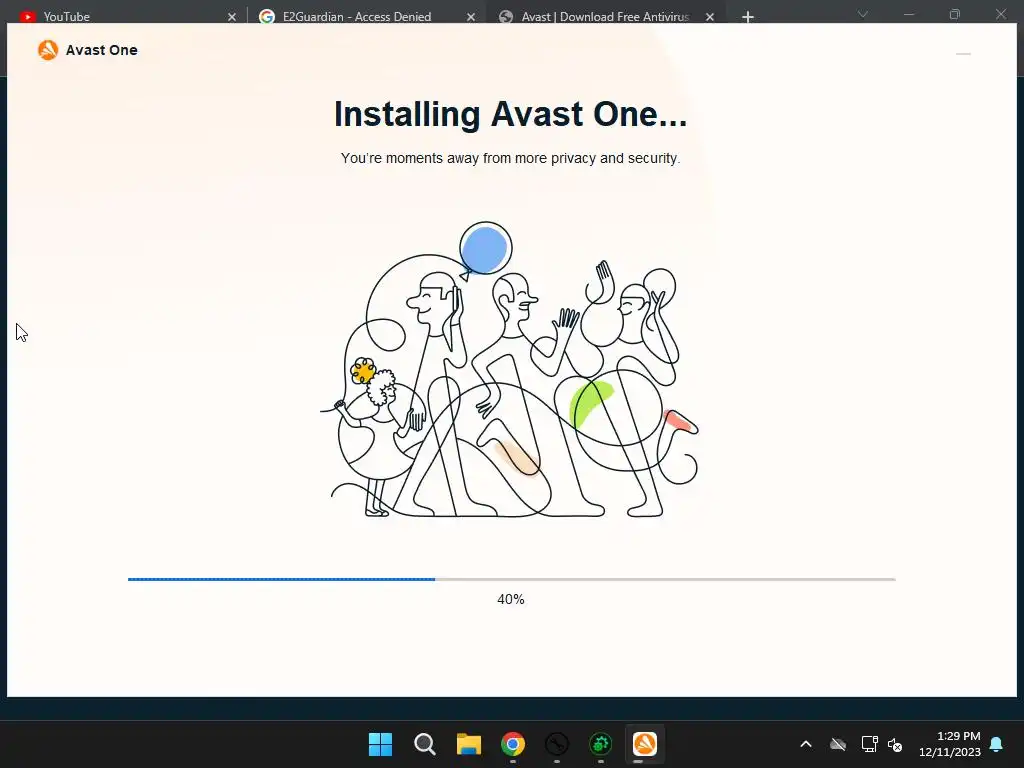Open network status tray icon
Image resolution: width=1024 pixels, height=768 pixels.
click(x=869, y=744)
